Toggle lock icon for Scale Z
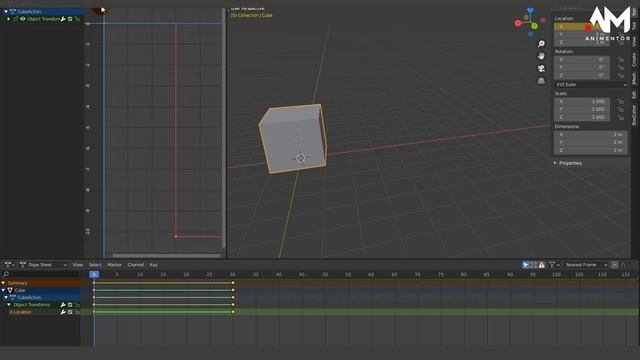This screenshot has height=360, width=640. click(621, 117)
